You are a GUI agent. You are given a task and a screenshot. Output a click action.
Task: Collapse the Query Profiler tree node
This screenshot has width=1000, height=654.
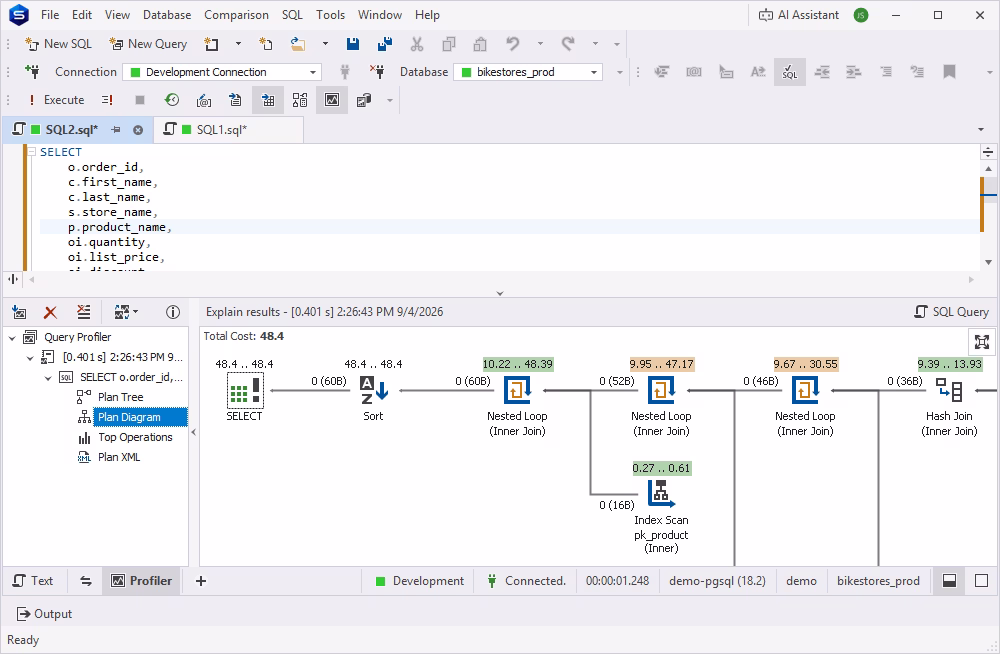pos(12,338)
